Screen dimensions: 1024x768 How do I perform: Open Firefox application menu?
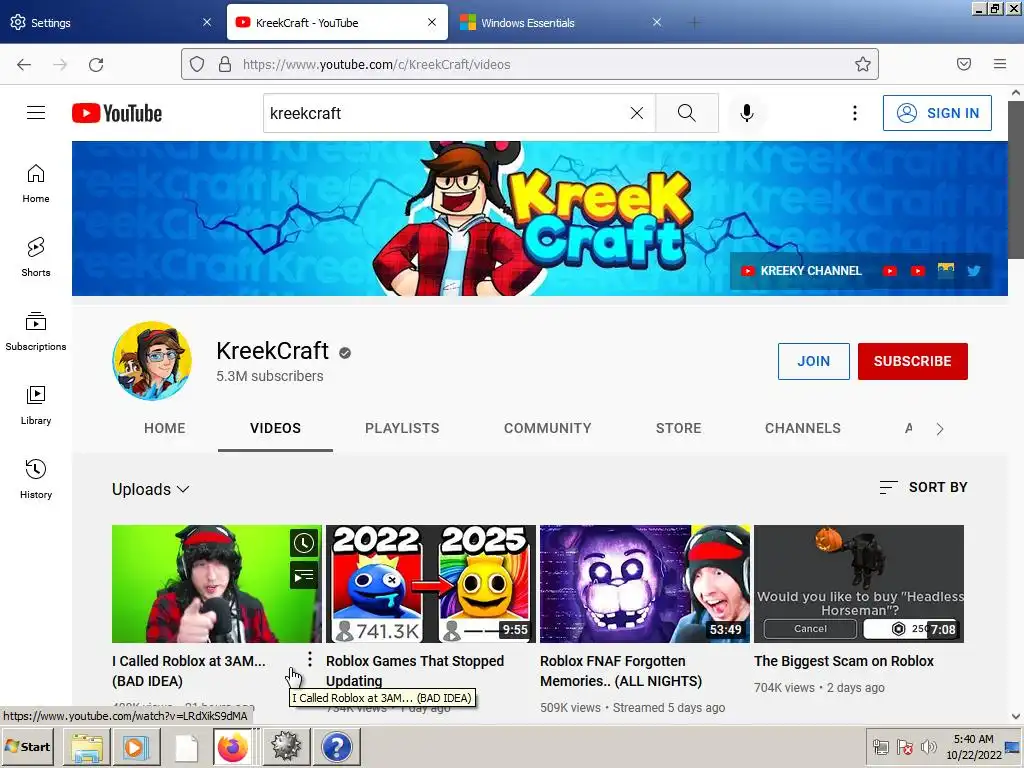[1000, 64]
